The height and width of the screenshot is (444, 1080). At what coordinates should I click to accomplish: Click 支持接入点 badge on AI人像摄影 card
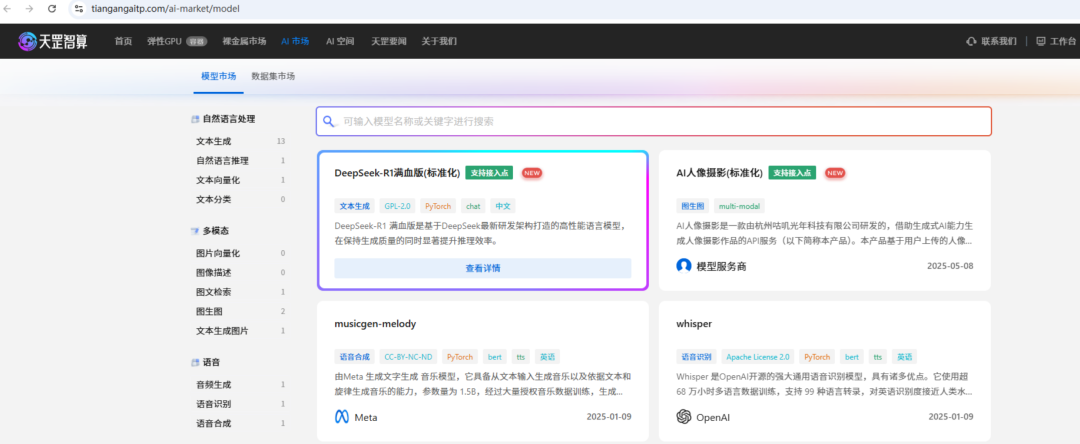click(x=792, y=173)
